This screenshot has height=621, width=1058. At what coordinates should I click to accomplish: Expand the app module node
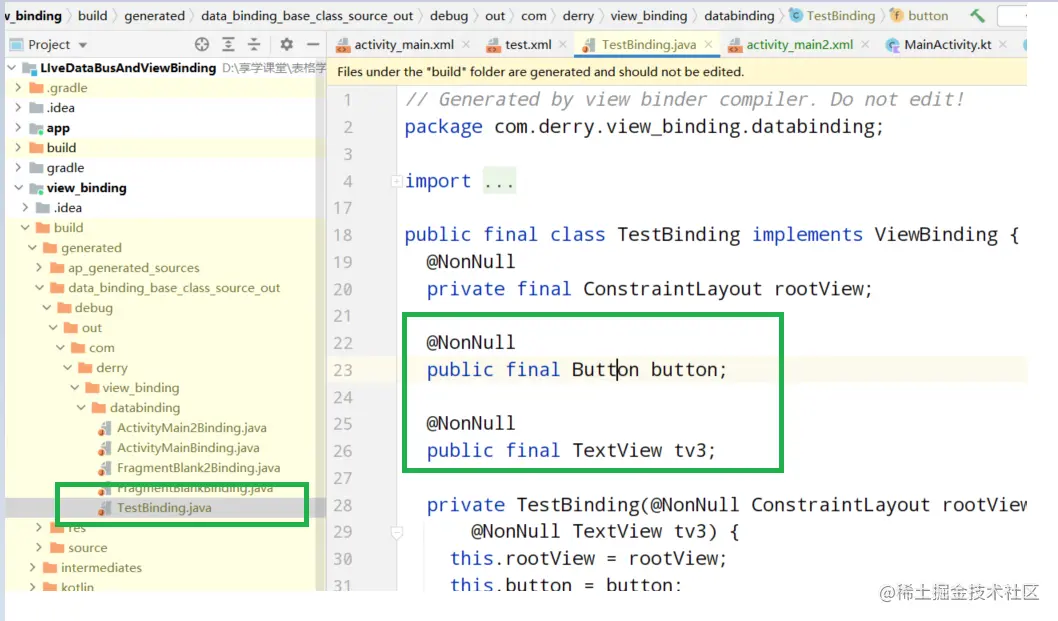[18, 128]
